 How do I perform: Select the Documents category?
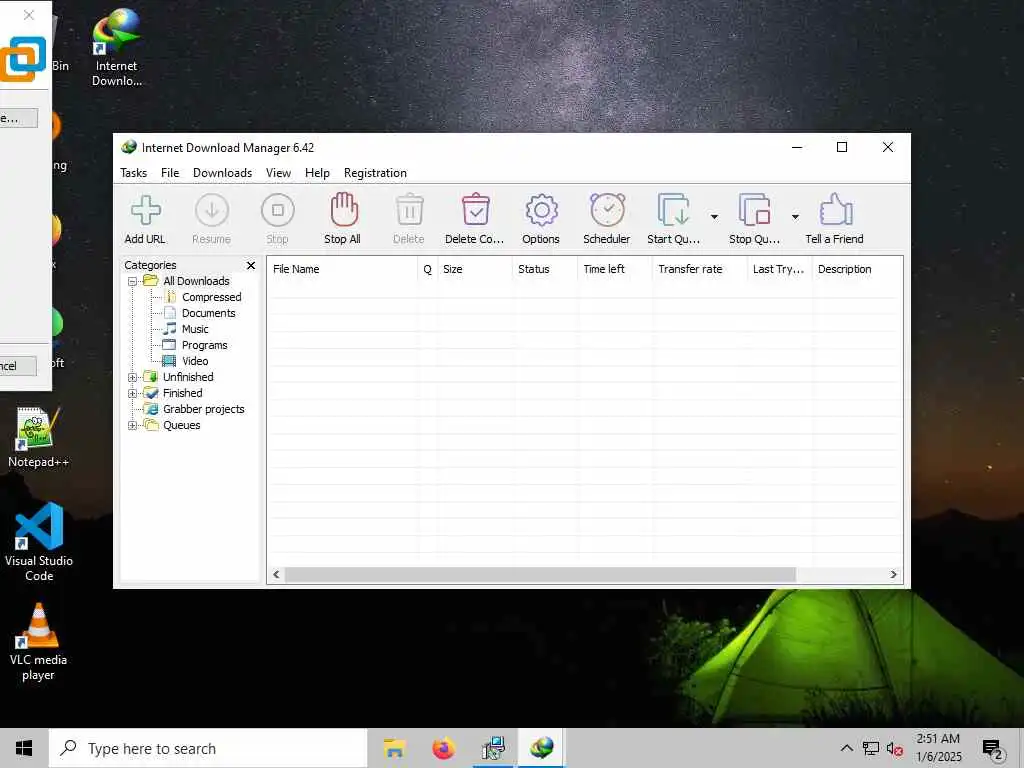coord(208,313)
